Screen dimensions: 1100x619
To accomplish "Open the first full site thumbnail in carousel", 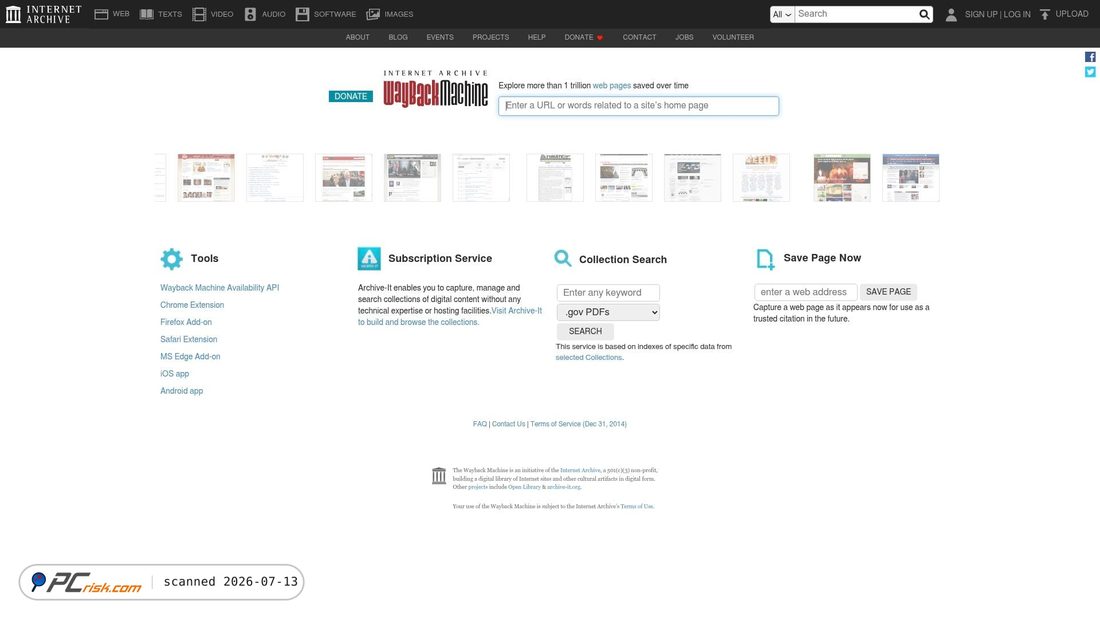I will point(206,178).
